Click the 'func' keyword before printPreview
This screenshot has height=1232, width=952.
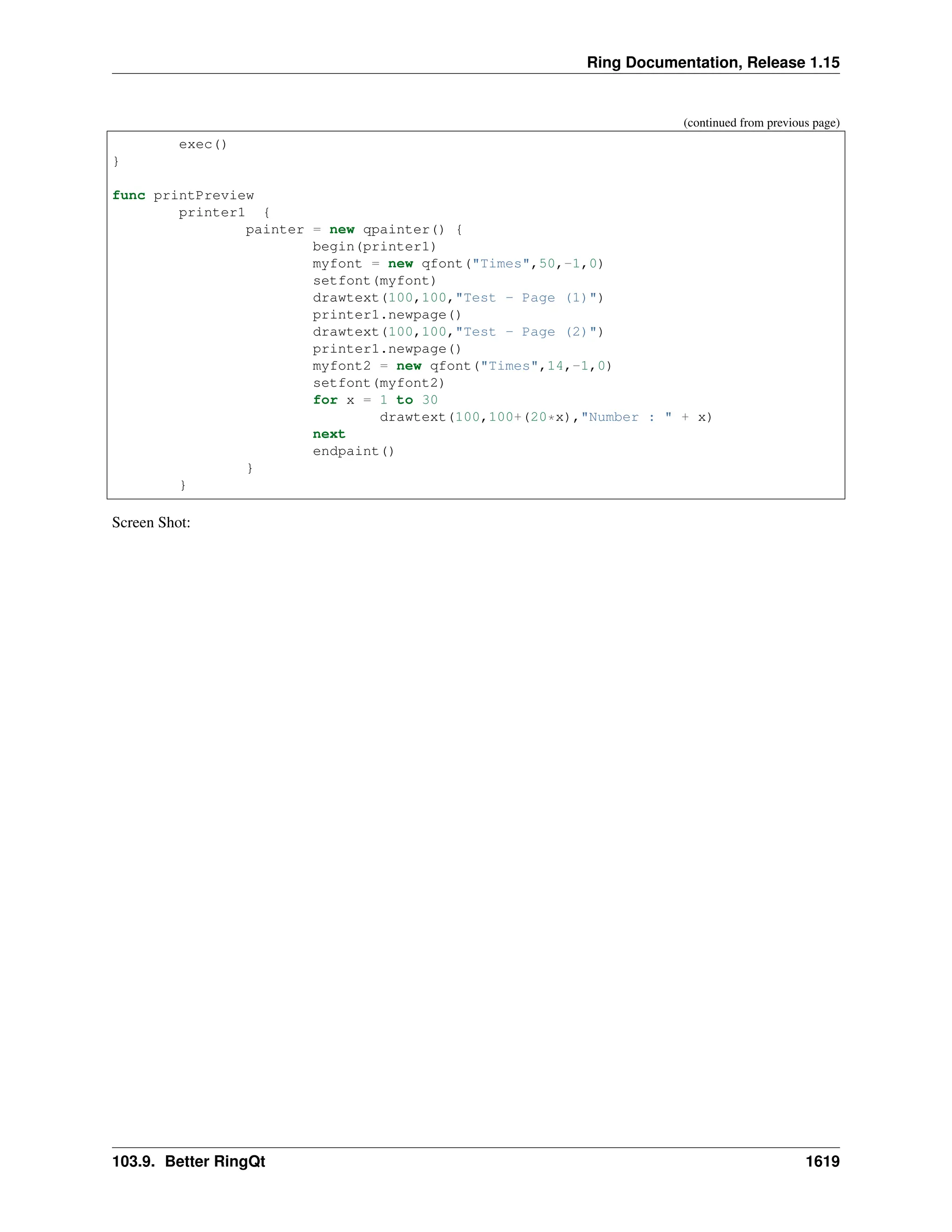click(x=129, y=195)
